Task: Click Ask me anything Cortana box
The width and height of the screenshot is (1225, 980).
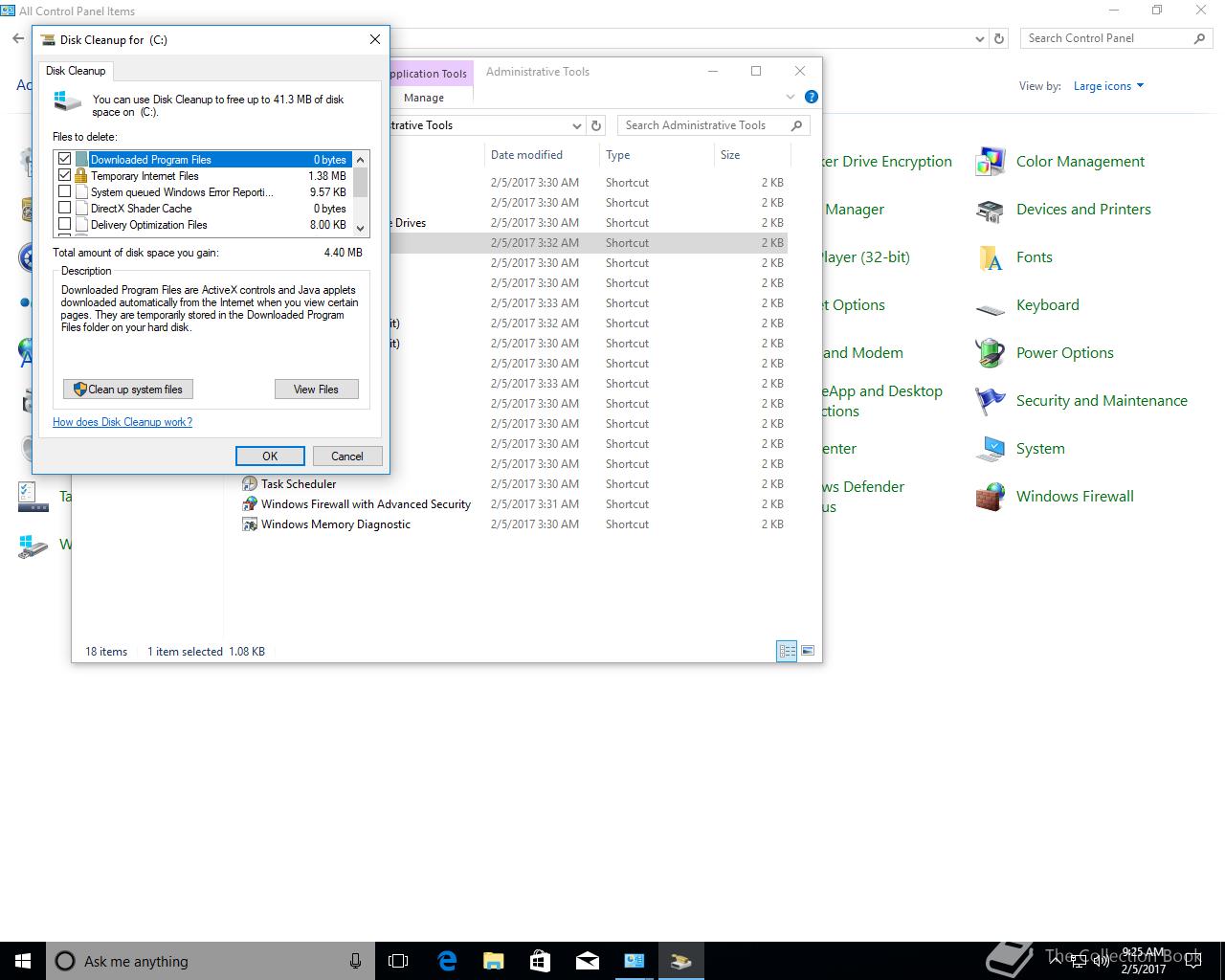Action: coord(211,961)
